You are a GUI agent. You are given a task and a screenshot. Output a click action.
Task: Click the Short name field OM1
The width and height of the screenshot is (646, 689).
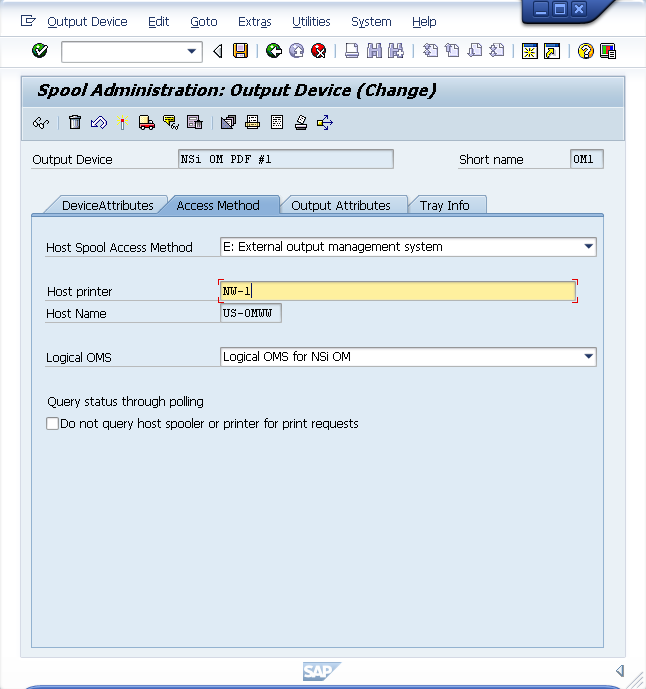click(x=587, y=159)
